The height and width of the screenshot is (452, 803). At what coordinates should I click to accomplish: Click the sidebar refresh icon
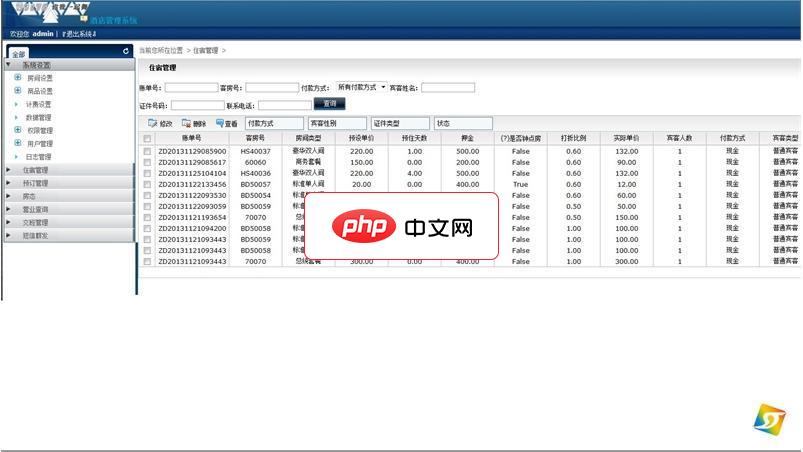pyautogui.click(x=125, y=51)
